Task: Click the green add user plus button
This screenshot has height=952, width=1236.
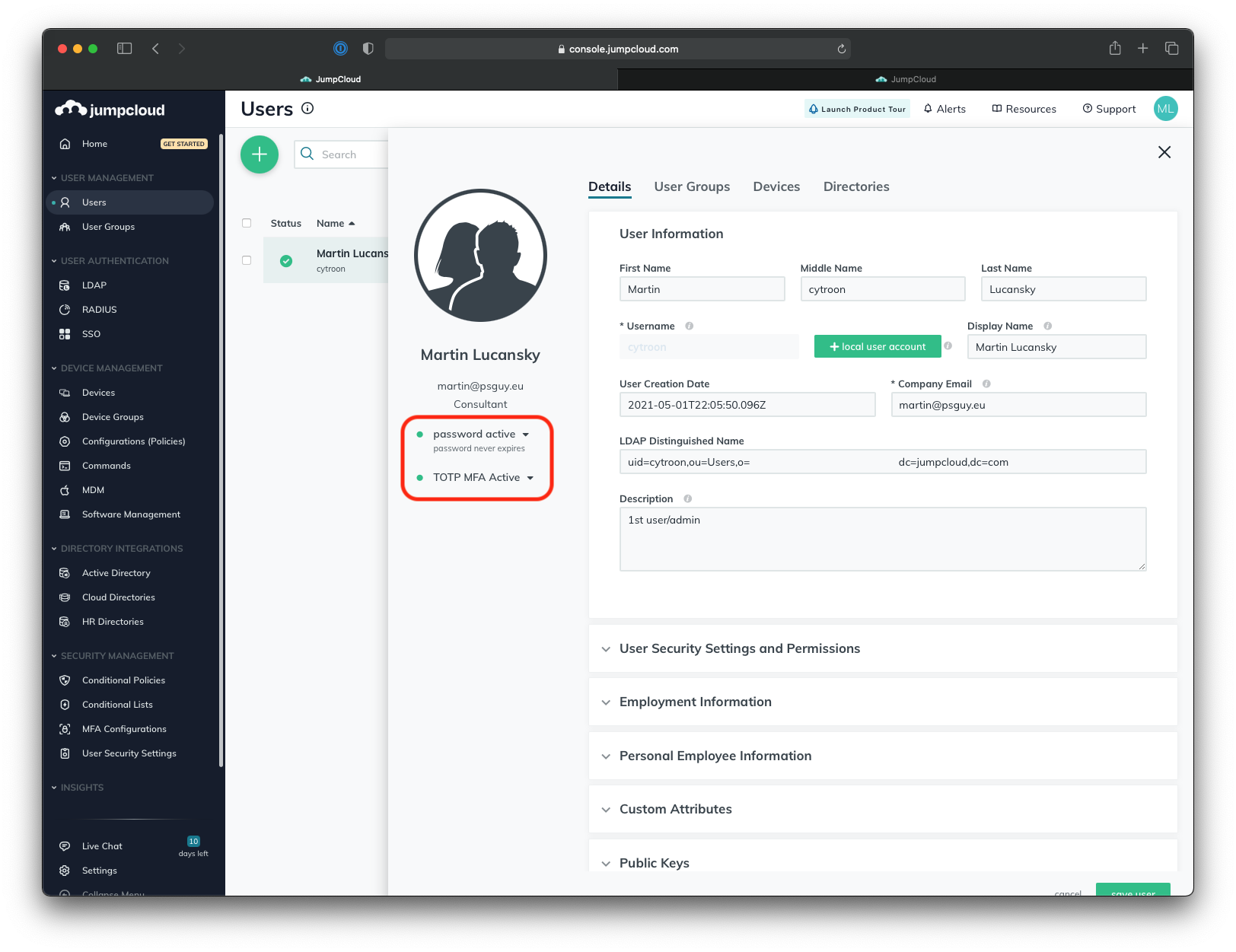Action: click(x=260, y=154)
